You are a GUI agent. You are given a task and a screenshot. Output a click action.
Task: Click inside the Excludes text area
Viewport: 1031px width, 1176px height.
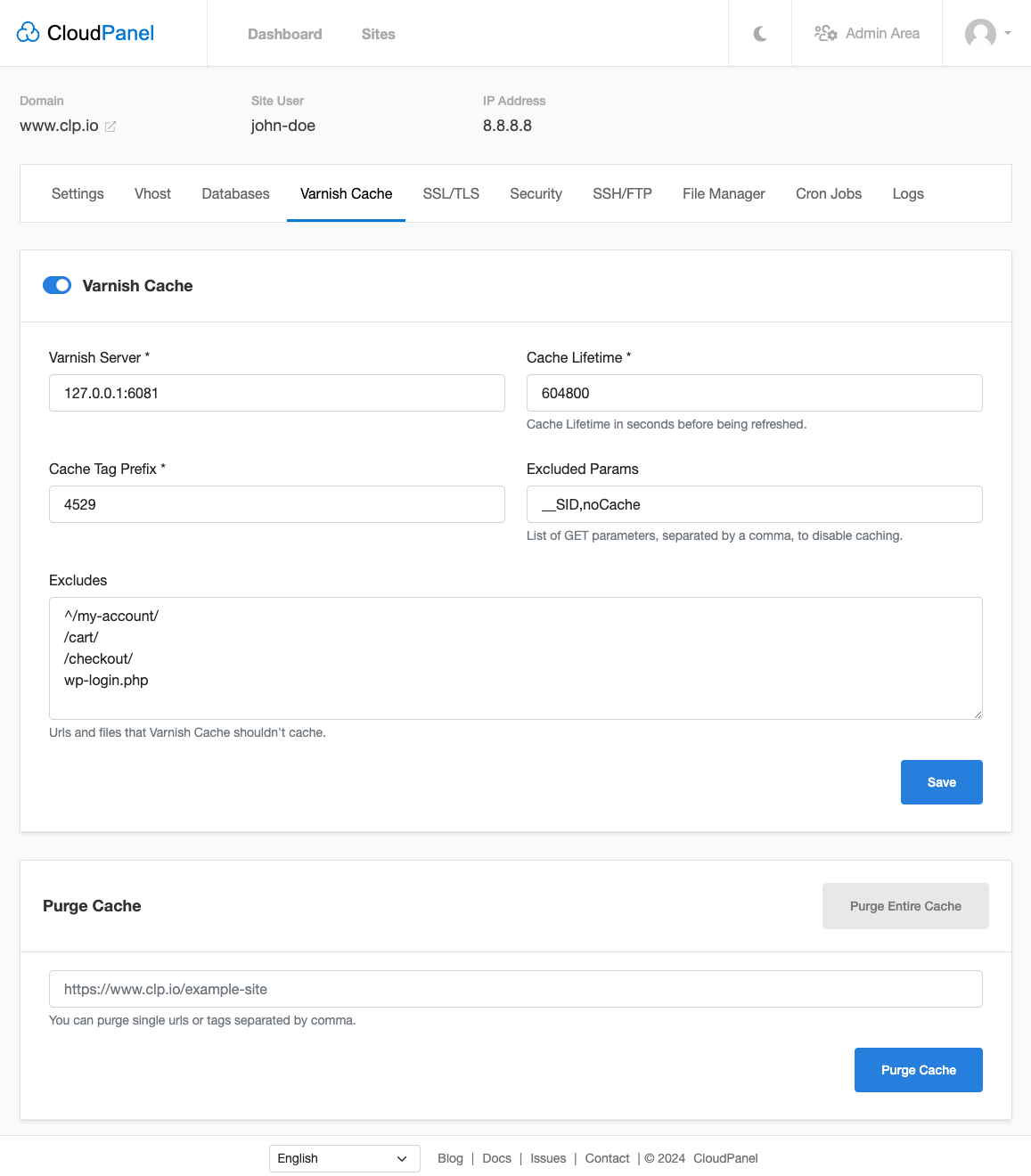click(x=515, y=658)
